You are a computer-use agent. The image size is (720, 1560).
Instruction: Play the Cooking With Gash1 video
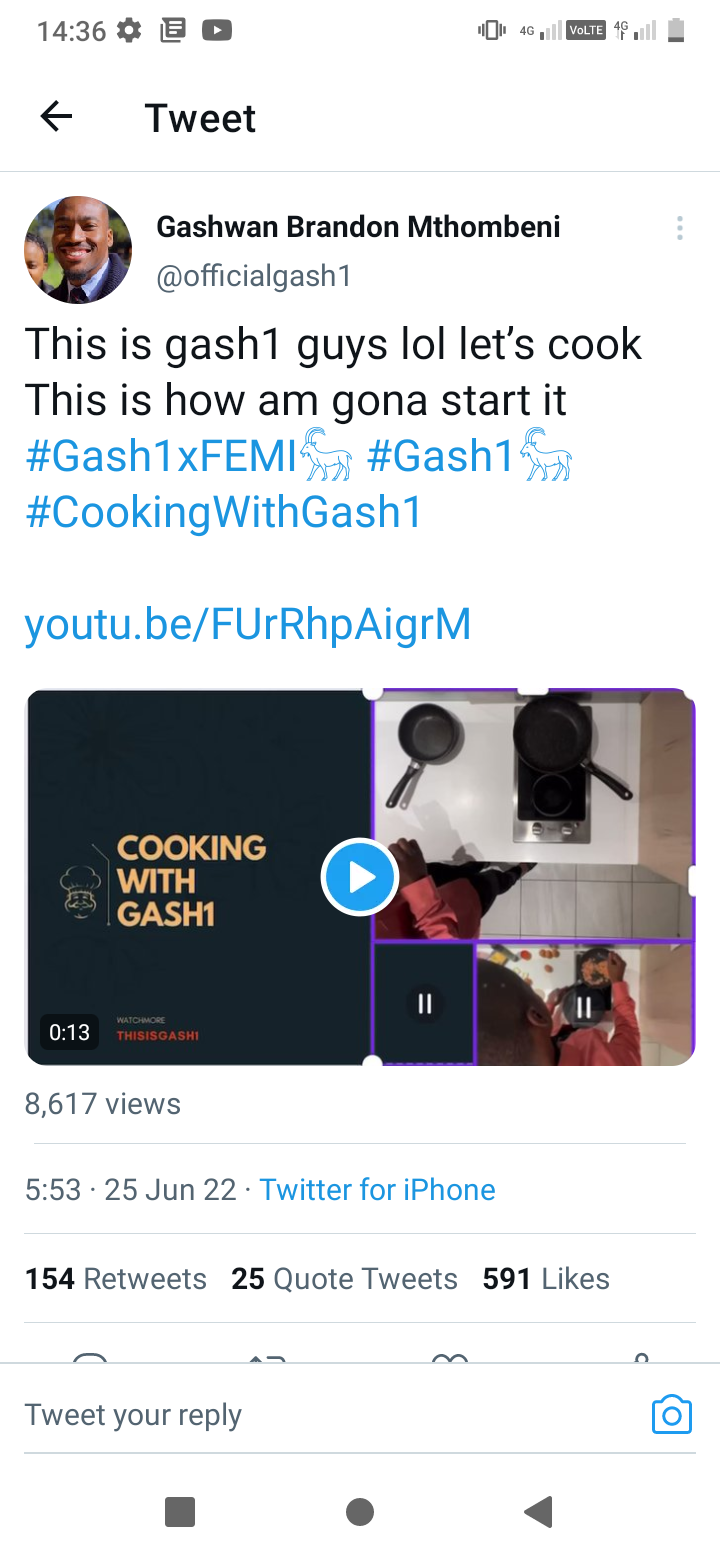point(360,877)
